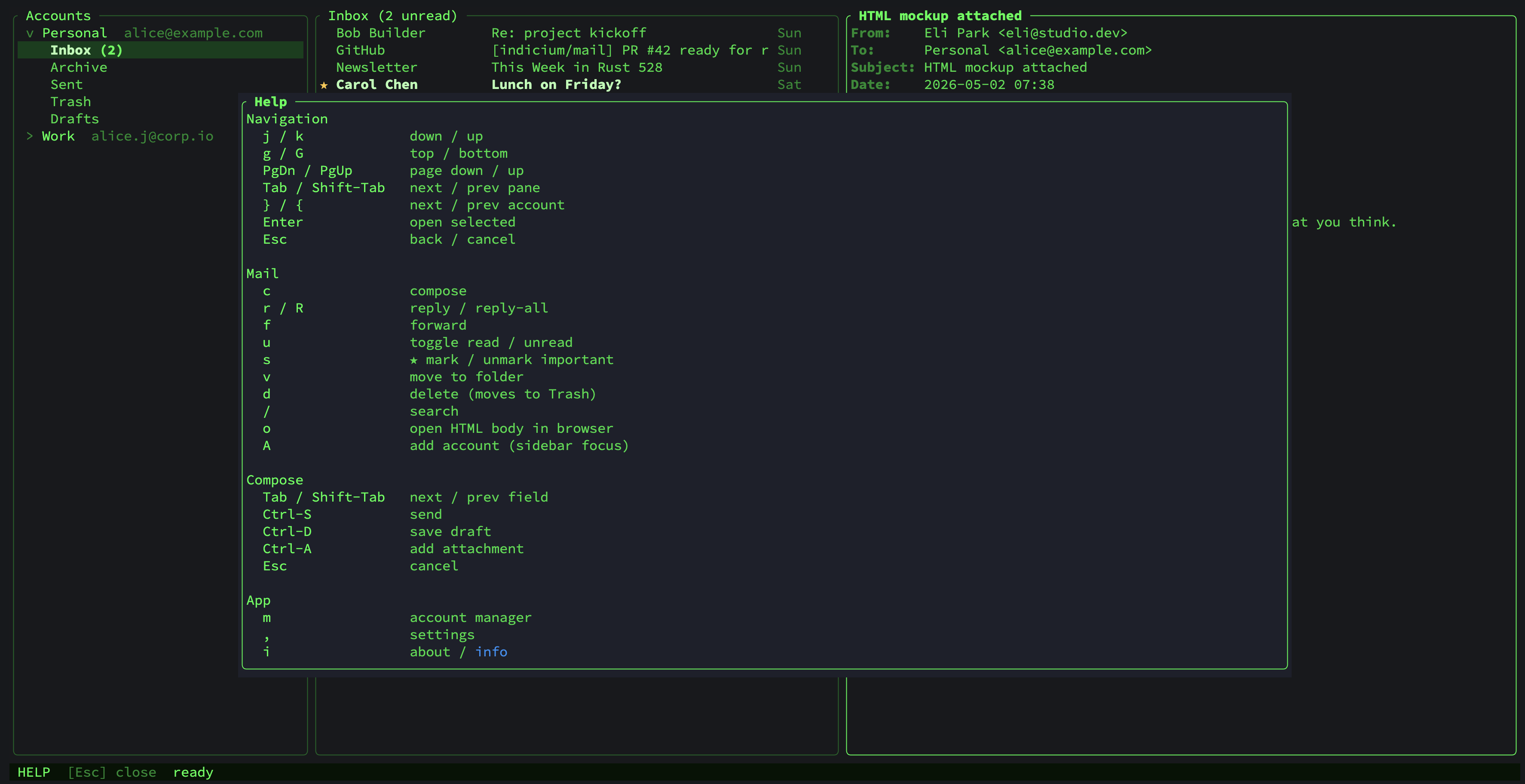
Task: Click the Subject value HTML mockup attached
Action: [x=1006, y=67]
